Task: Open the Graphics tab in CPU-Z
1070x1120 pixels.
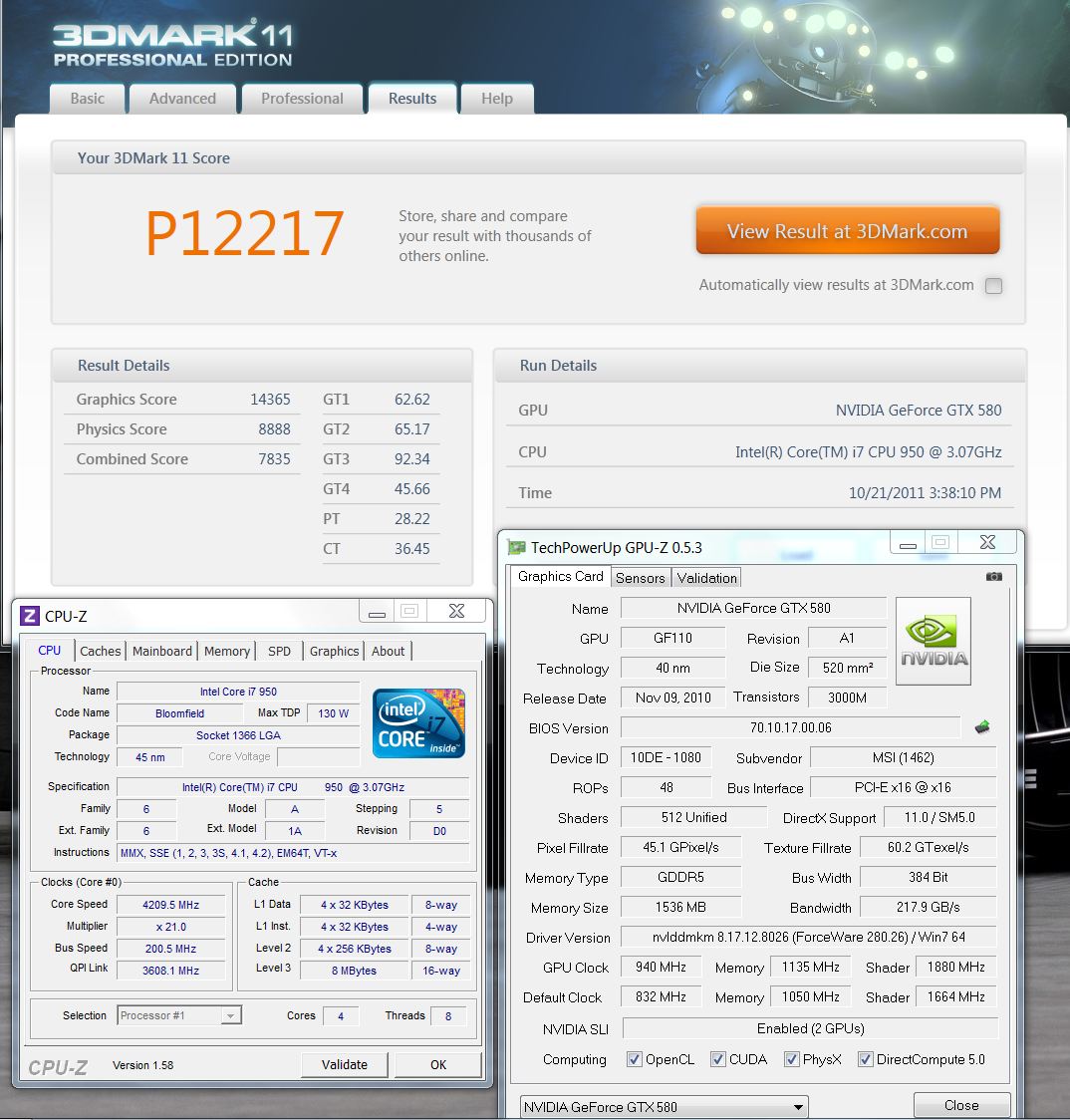Action: click(335, 652)
